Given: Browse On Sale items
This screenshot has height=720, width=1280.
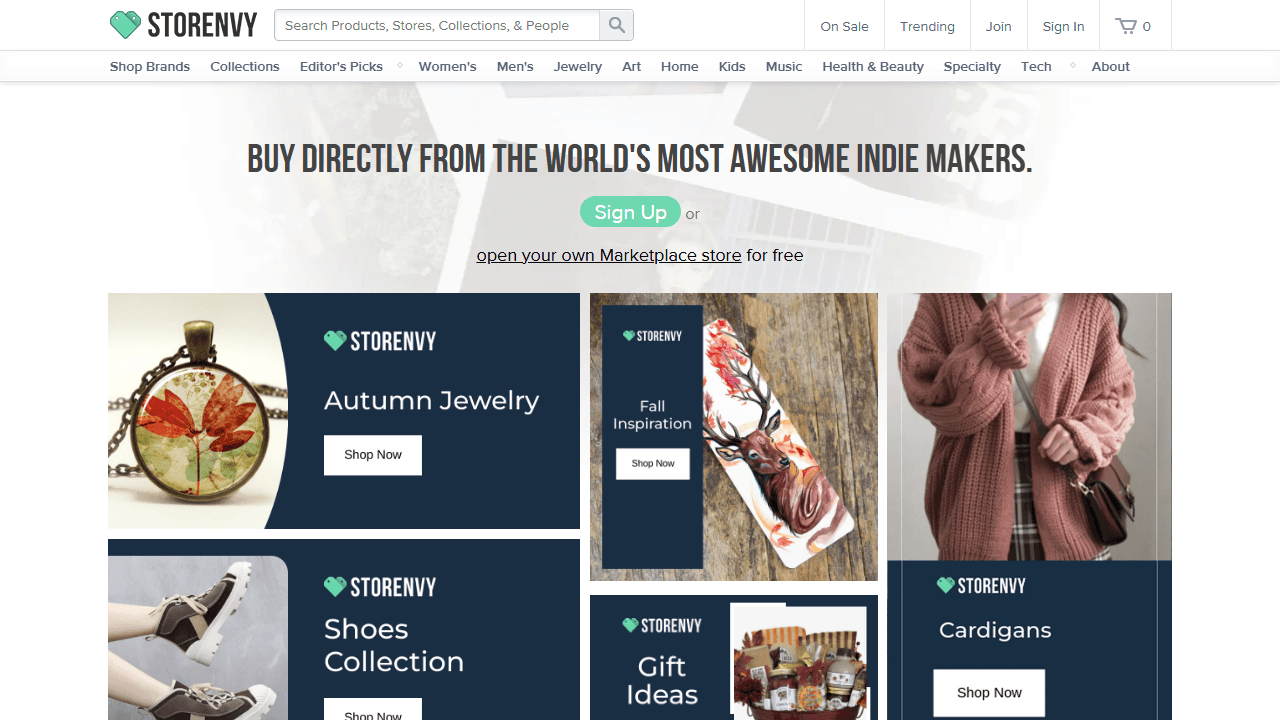Looking at the screenshot, I should click(x=844, y=27).
